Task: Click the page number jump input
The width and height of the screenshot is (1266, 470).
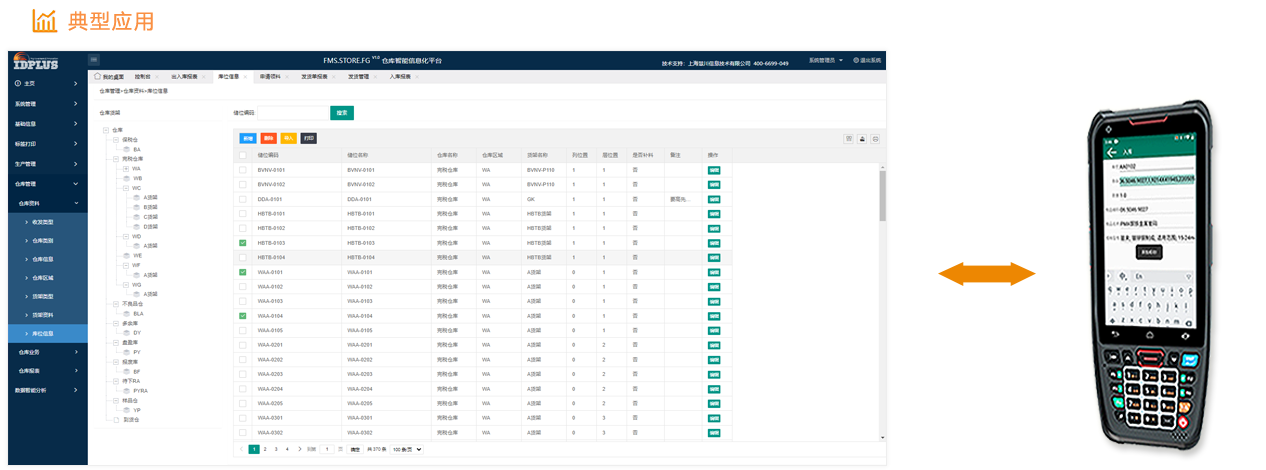Action: coord(327,450)
